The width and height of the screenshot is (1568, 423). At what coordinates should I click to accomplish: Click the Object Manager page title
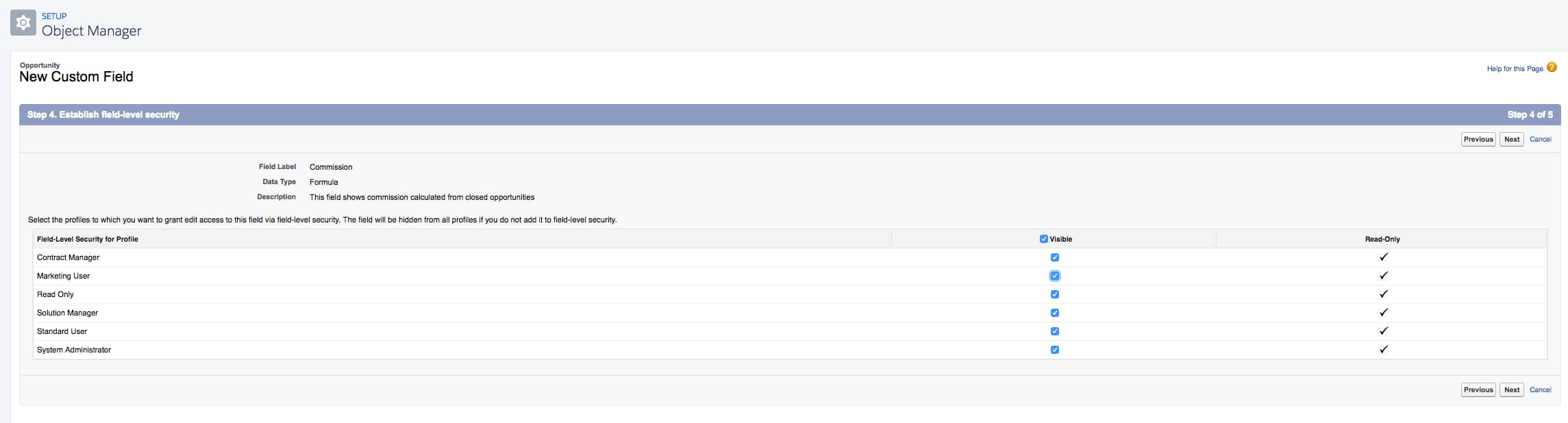(91, 31)
